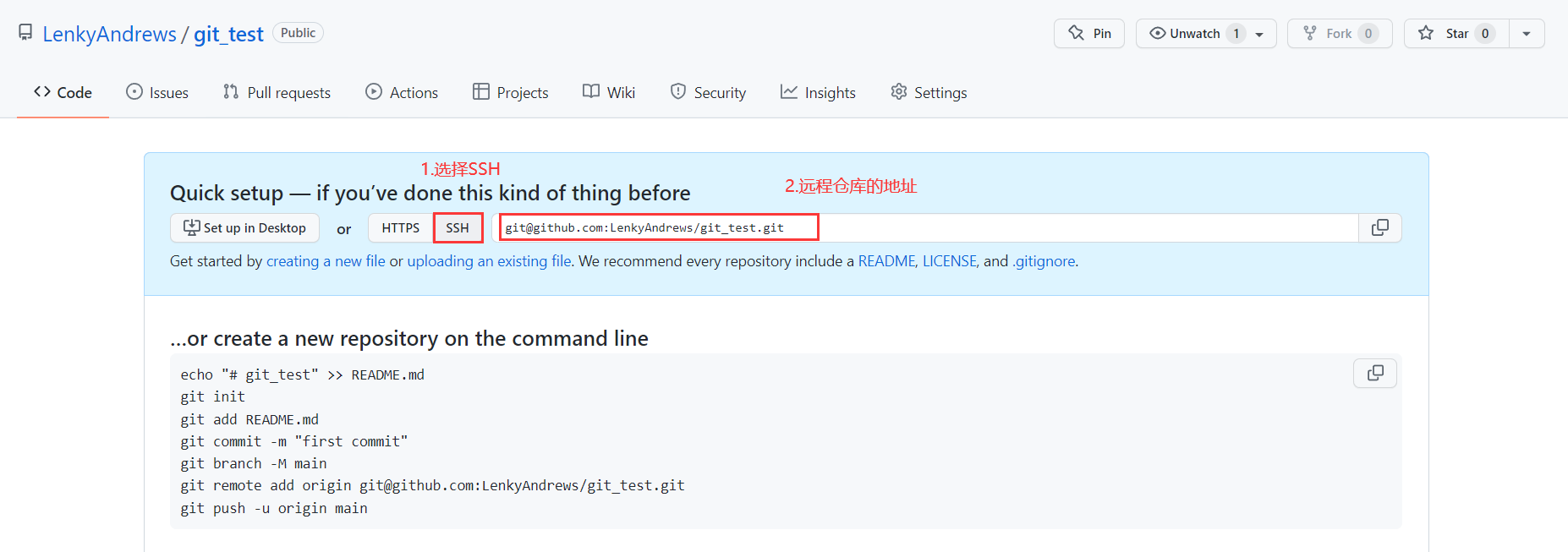Screen dimensions: 1568x552
Task: Click the watcher count badge showing 1
Action: (x=1236, y=34)
